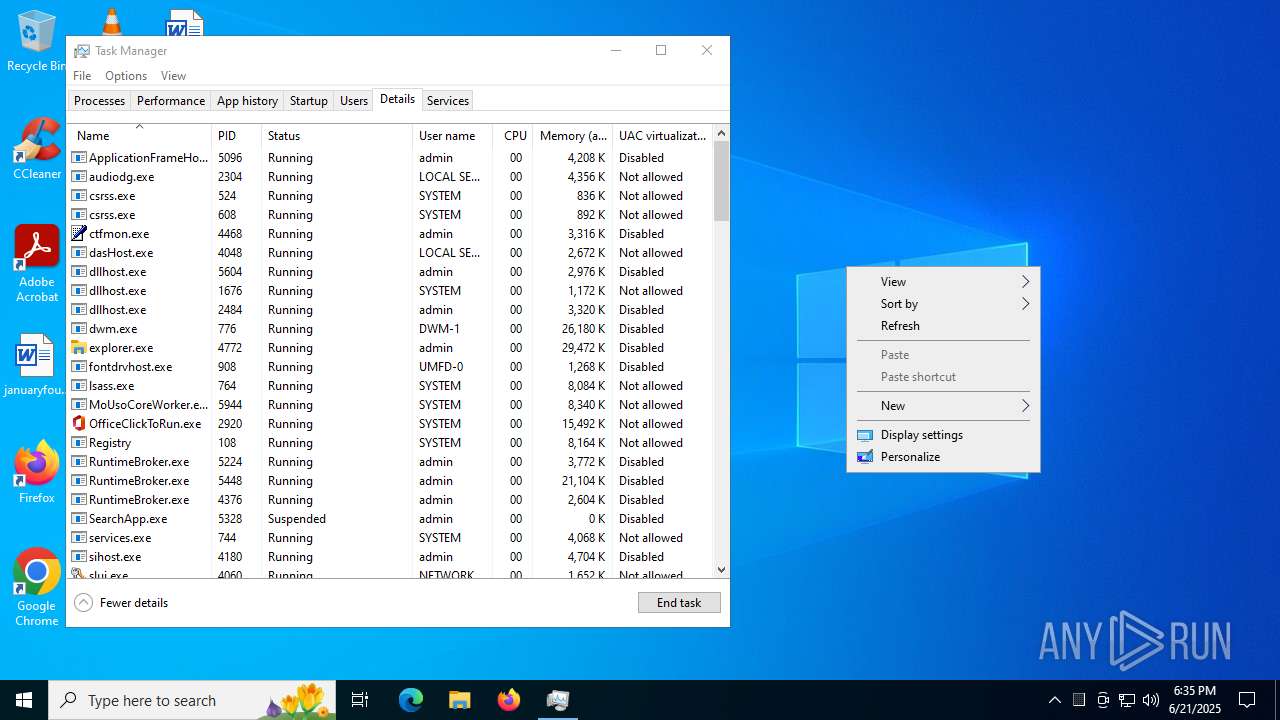Switch to the Services tab
Image resolution: width=1280 pixels, height=720 pixels.
[447, 101]
